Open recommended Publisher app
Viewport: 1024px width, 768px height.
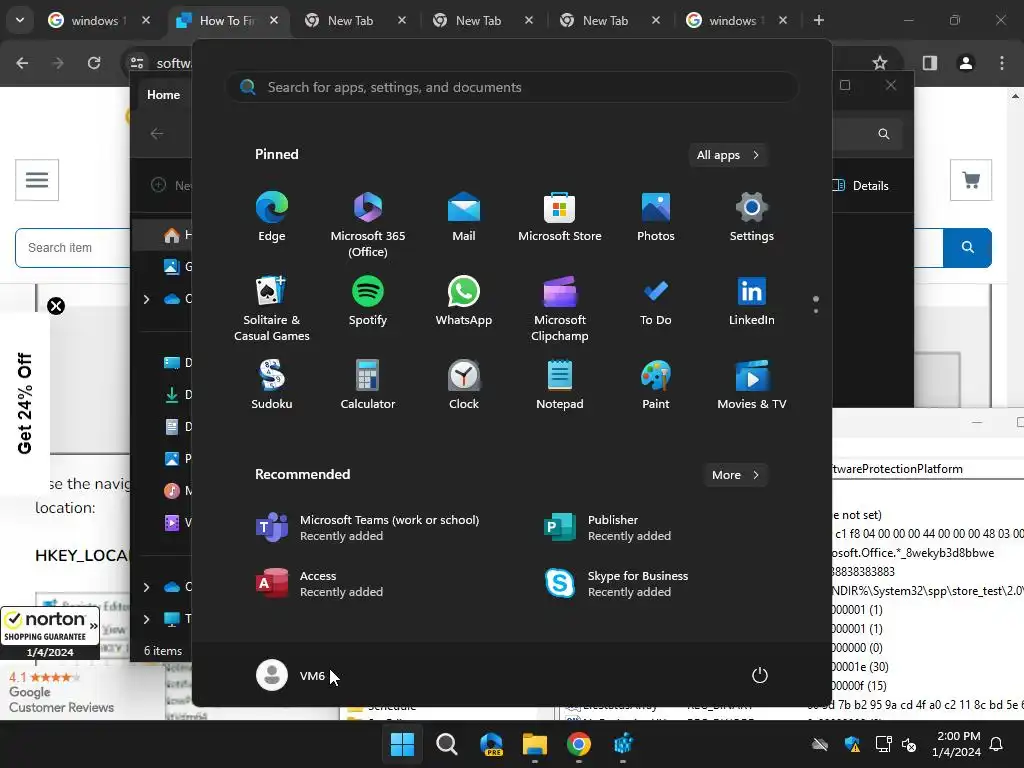click(607, 528)
